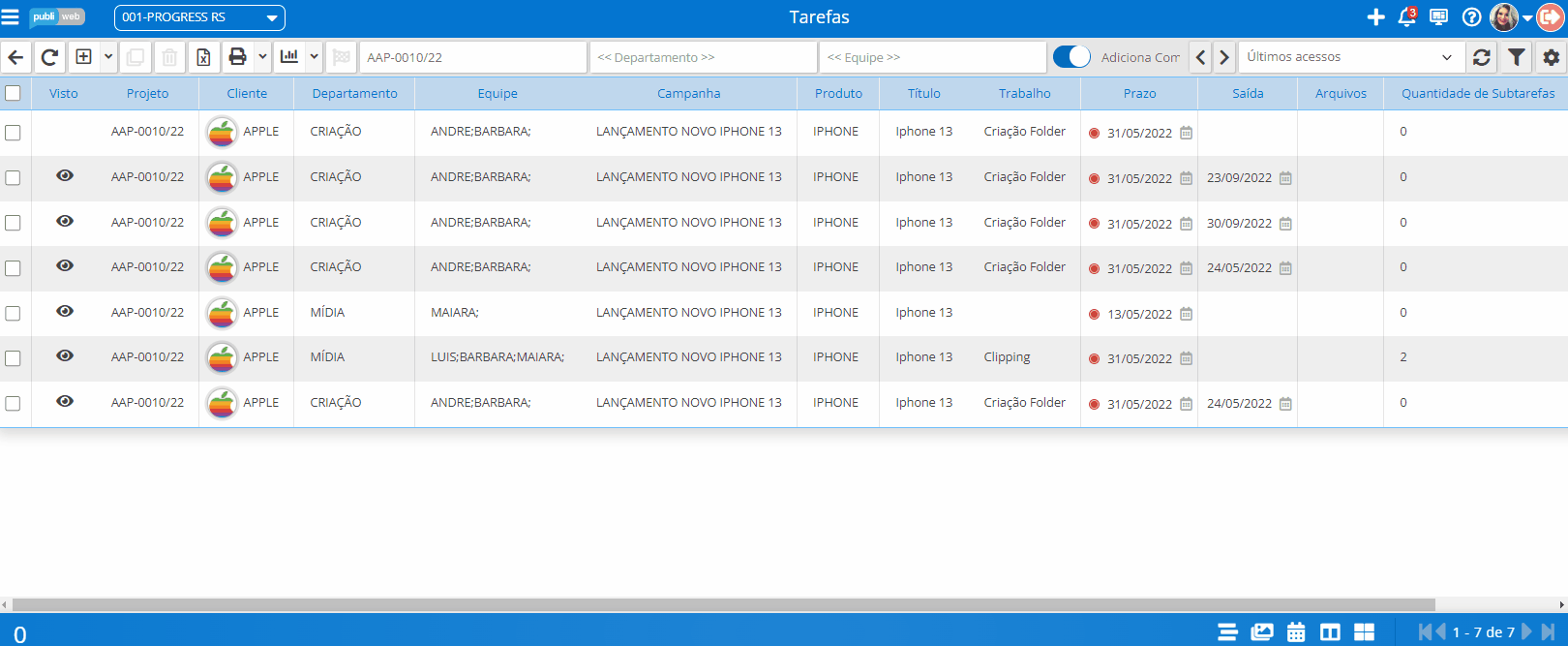Tick the checkbox of the Clipping row
This screenshot has height=646, width=1568.
13,358
